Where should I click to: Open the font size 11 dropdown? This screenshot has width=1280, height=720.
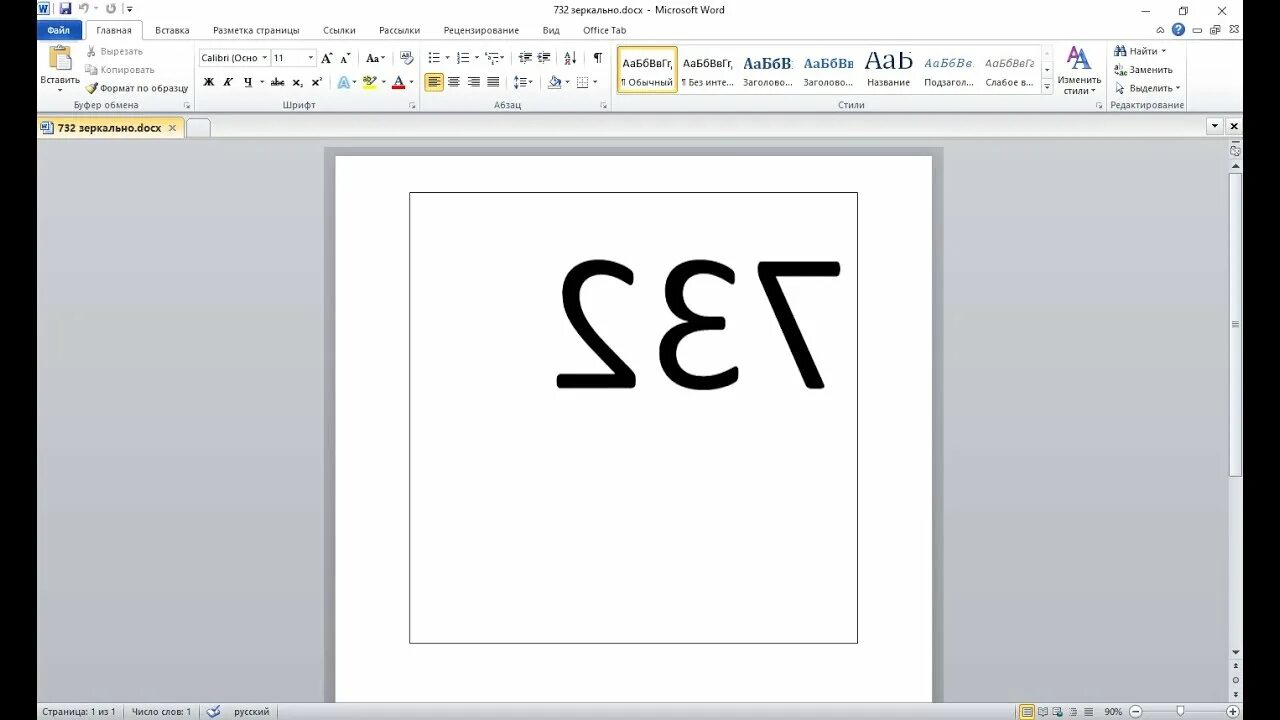[311, 58]
